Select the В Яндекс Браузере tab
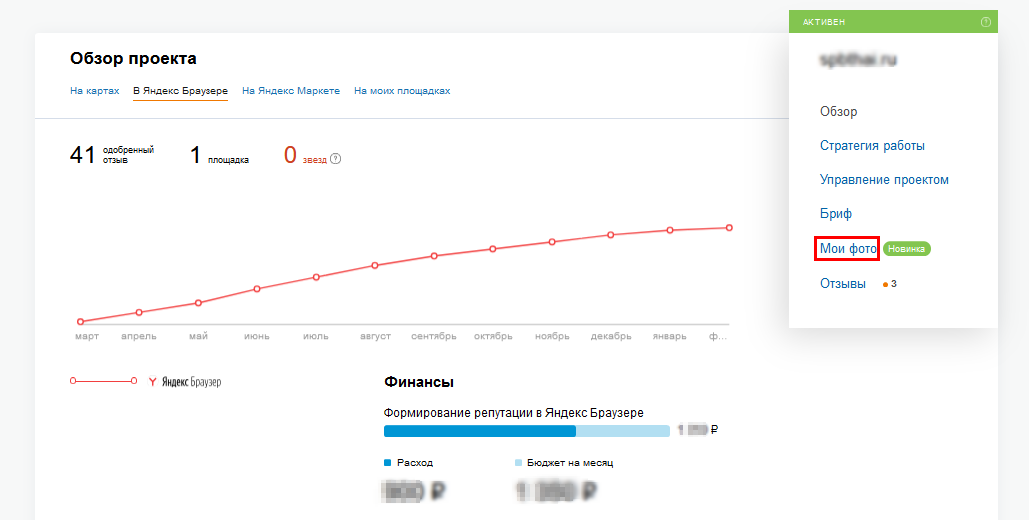The image size is (1029, 520). tap(180, 91)
